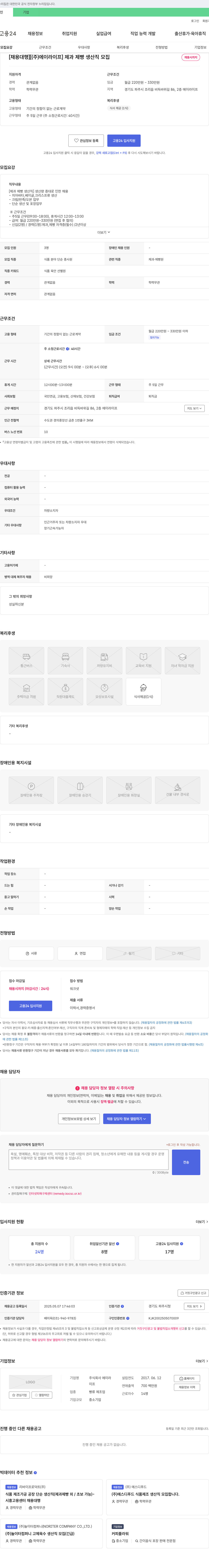Screen dimensions: 209x1568
Task: Click the 고용24 입사지원 button under 접수 마감일
Action: [x=30, y=1006]
